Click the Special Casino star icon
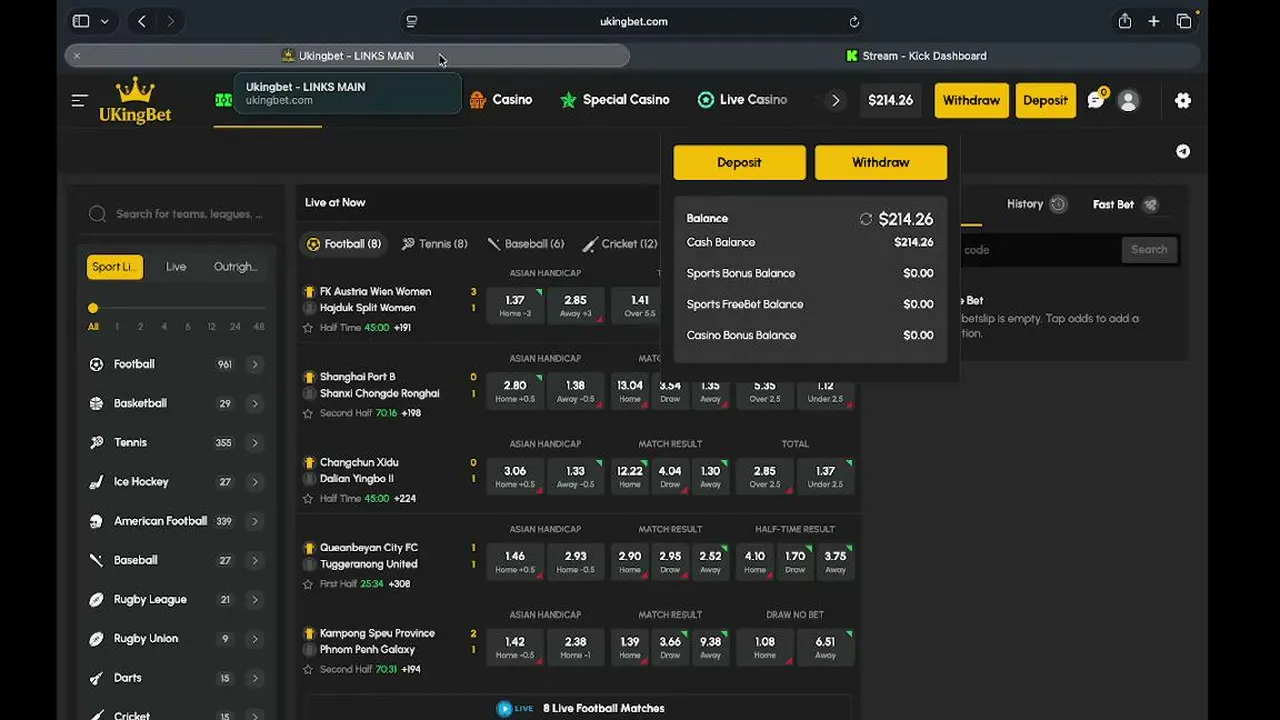1280x720 pixels. [x=568, y=100]
